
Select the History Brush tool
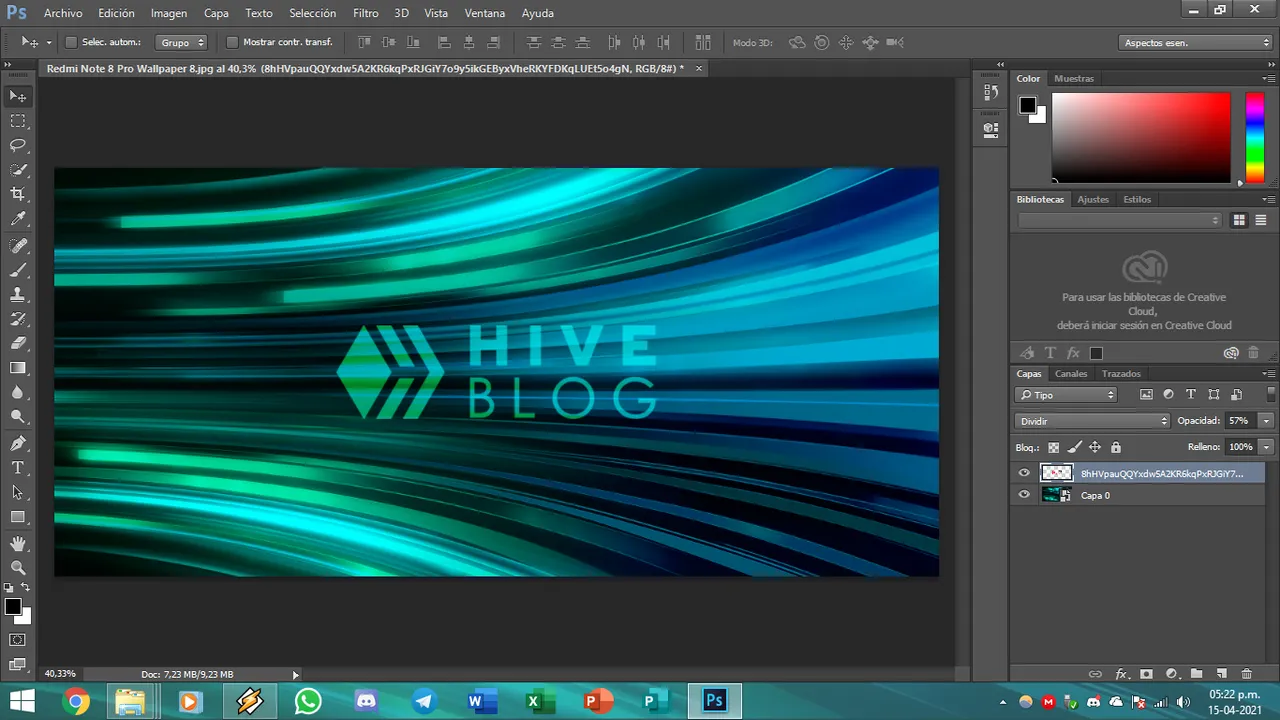(x=18, y=320)
